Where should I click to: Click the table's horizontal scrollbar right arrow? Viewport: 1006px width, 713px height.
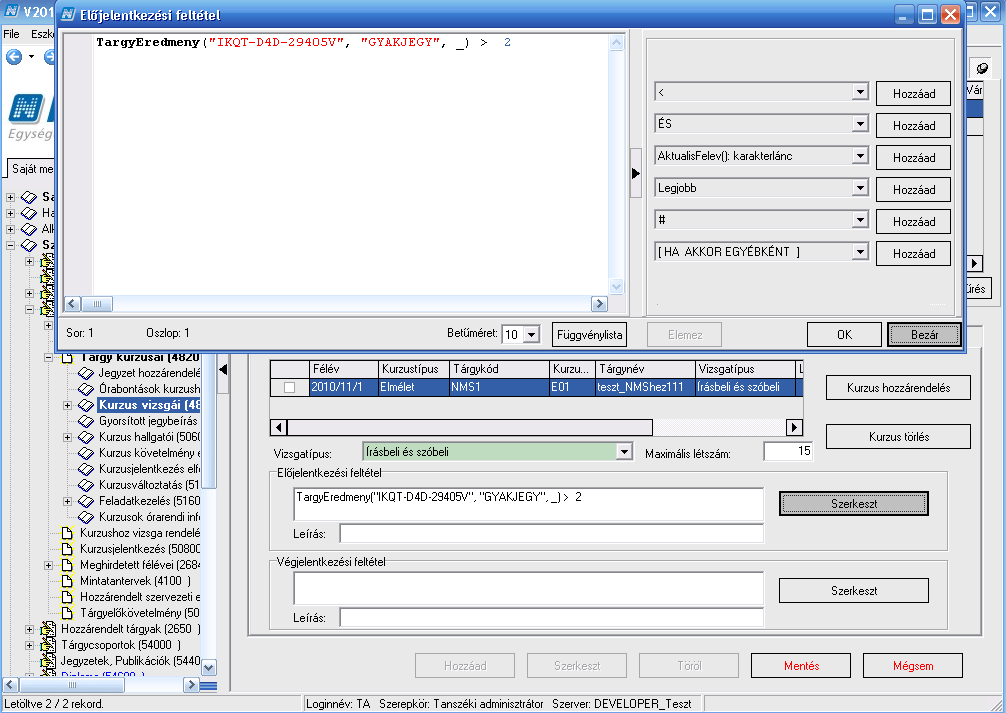[794, 427]
